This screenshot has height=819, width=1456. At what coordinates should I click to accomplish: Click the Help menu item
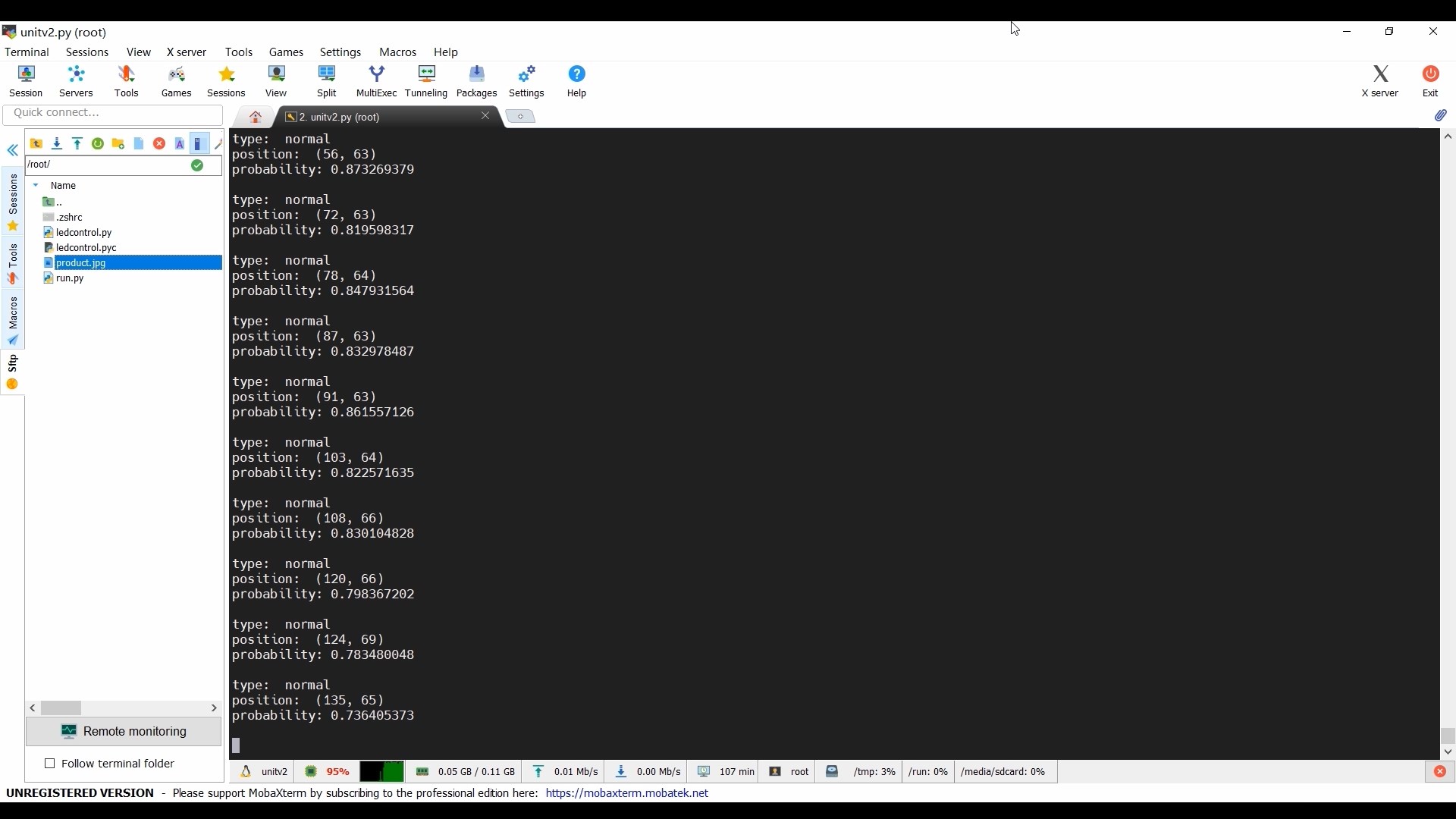coord(446,51)
